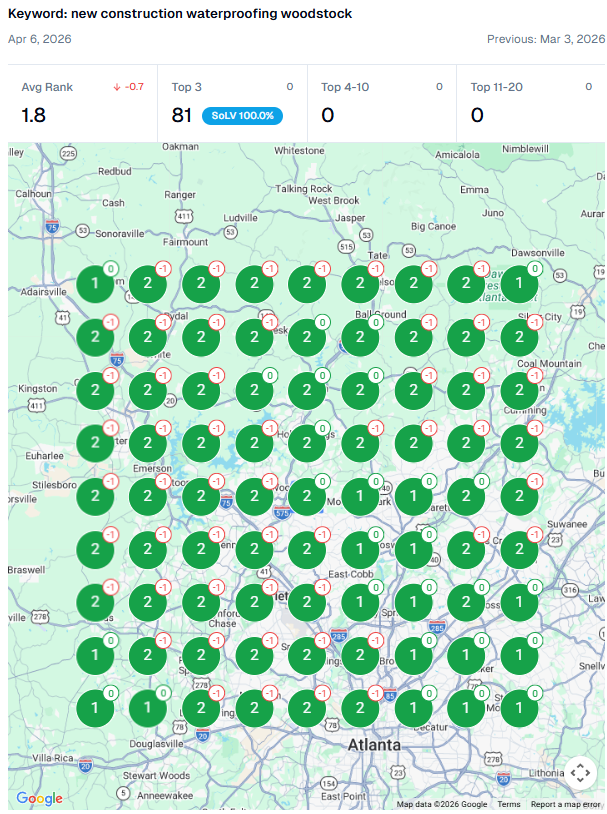Click the Atlanta city label on the map
The image size is (607, 814).
374,745
